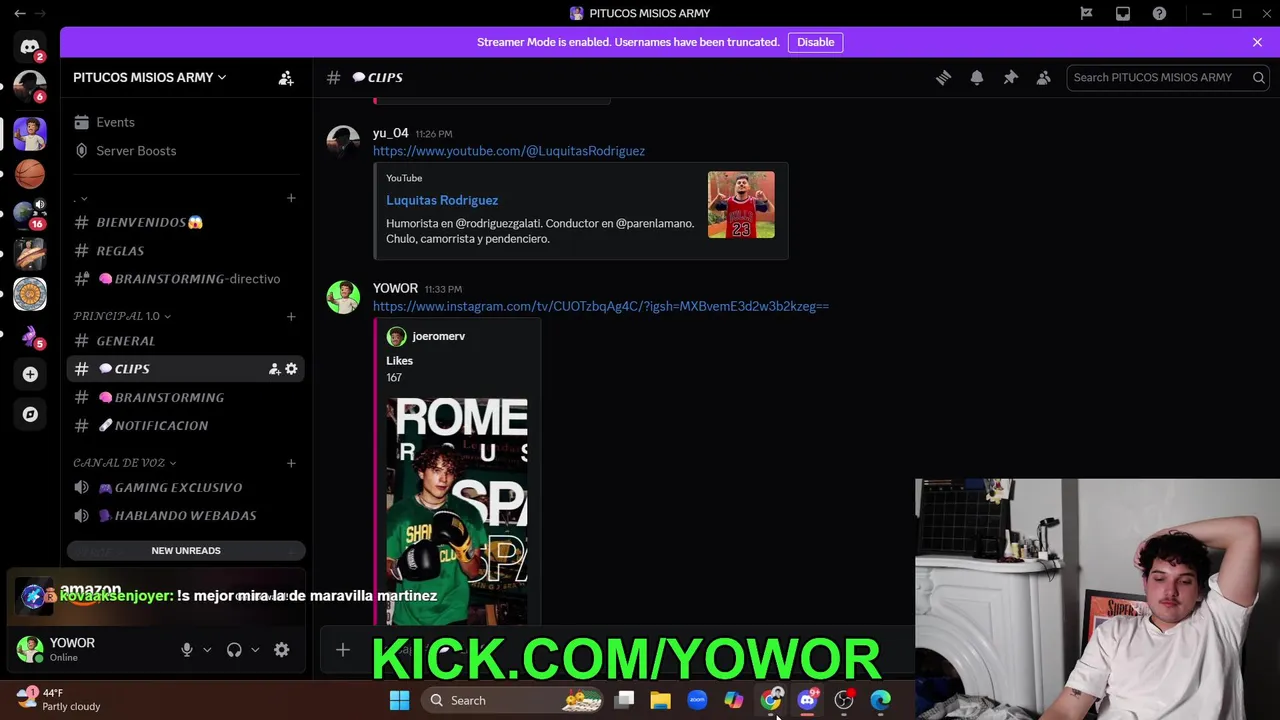Click create invite icon on CLIPS channel

click(x=274, y=369)
